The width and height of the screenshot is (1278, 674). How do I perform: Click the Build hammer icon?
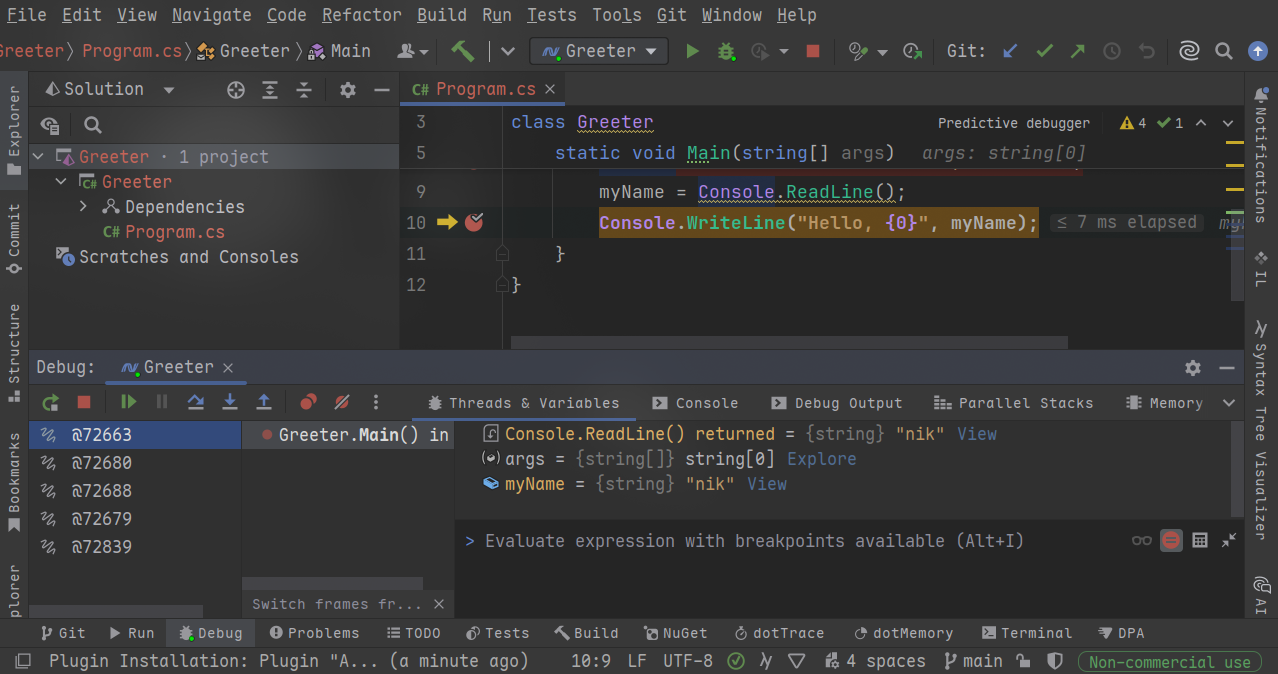[x=462, y=51]
